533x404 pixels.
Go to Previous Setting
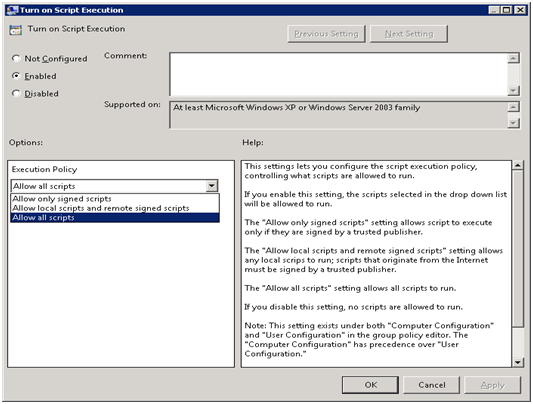(326, 34)
